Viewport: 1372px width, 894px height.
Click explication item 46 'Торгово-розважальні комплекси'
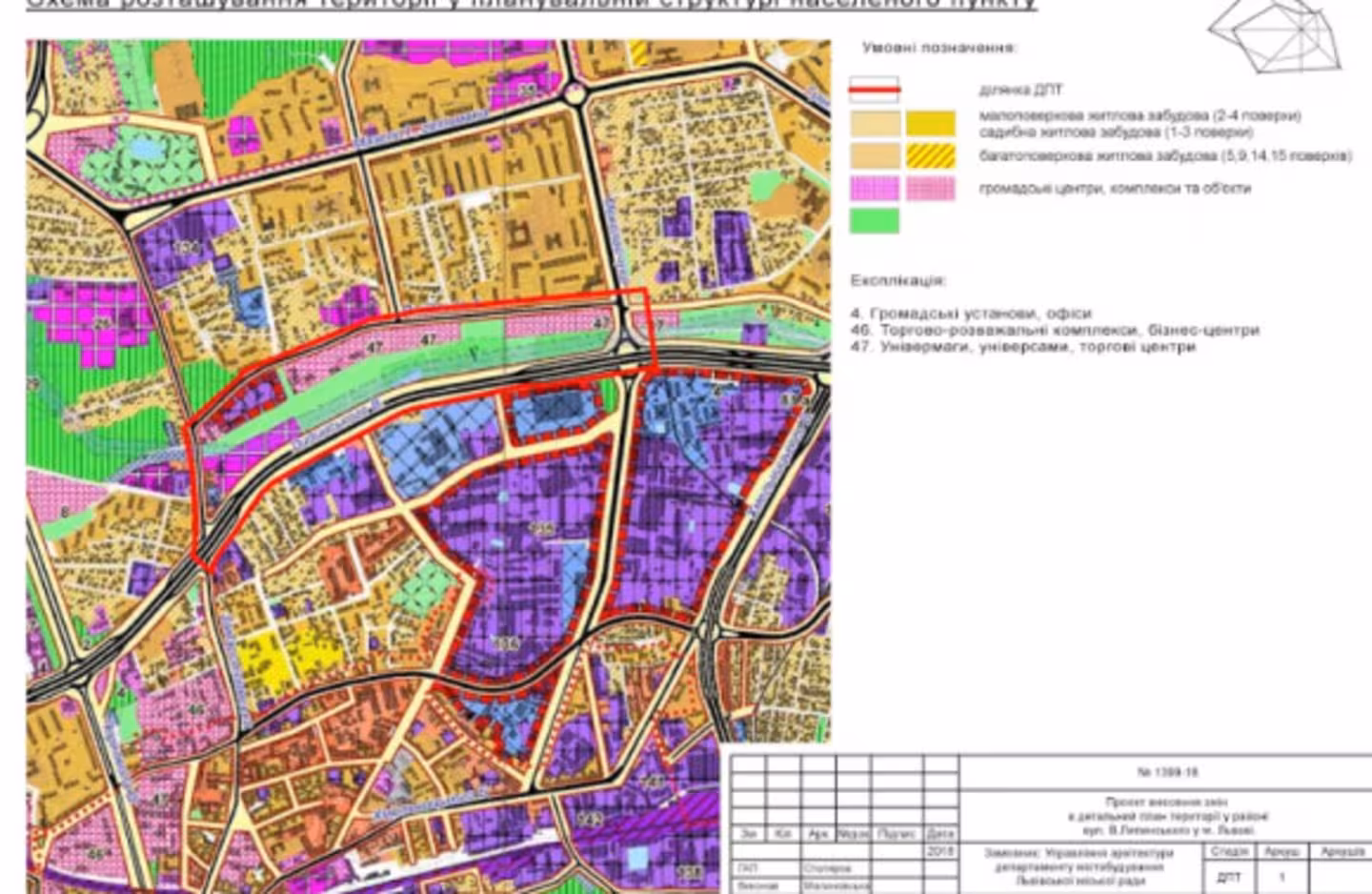[x=1054, y=330]
